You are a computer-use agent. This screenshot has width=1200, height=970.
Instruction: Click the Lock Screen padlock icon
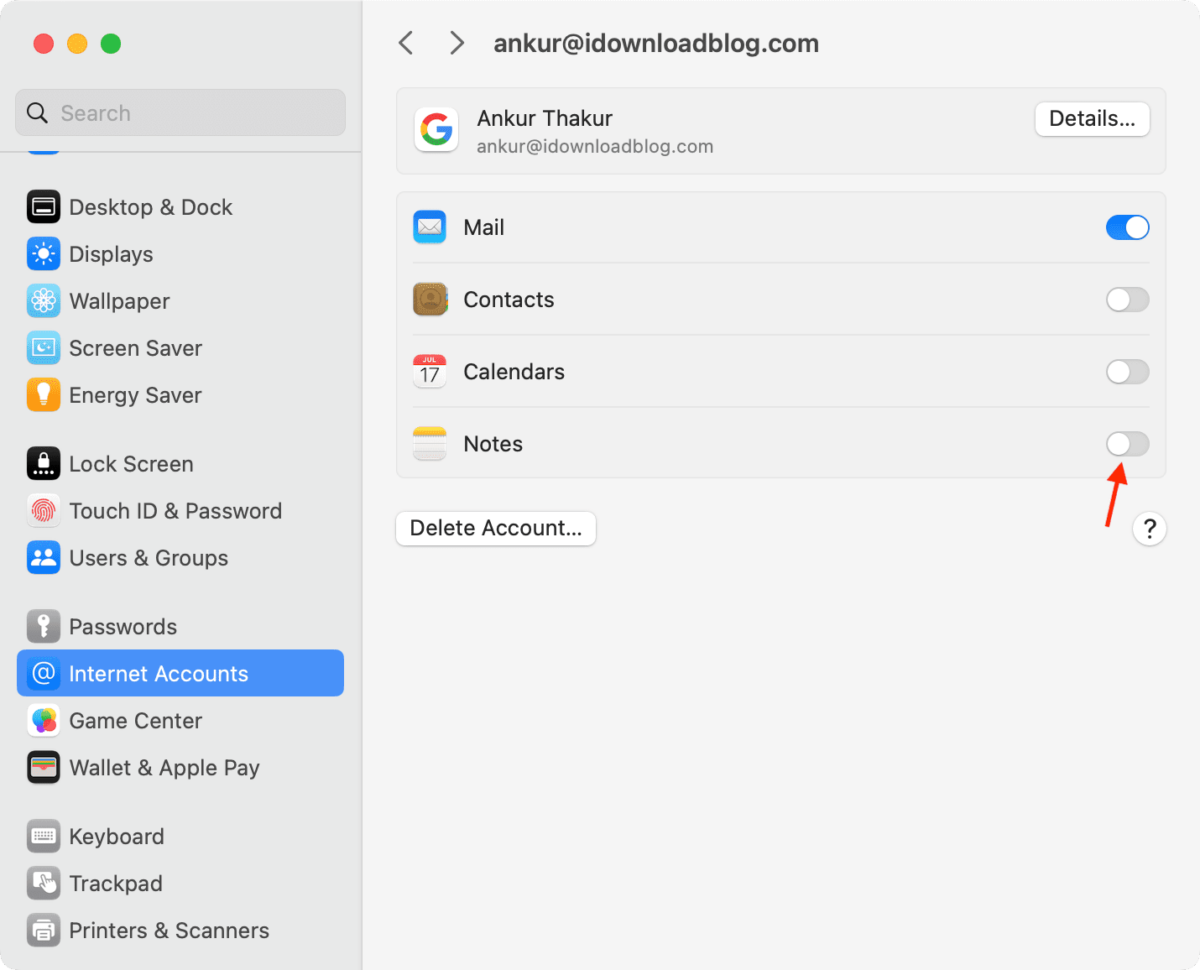tap(43, 464)
